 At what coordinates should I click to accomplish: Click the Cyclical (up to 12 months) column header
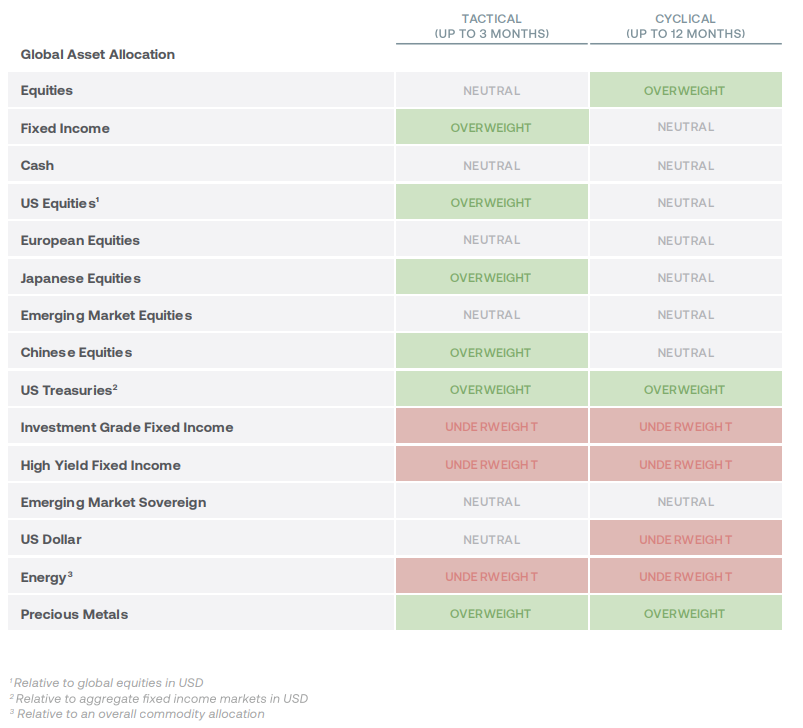coord(685,27)
